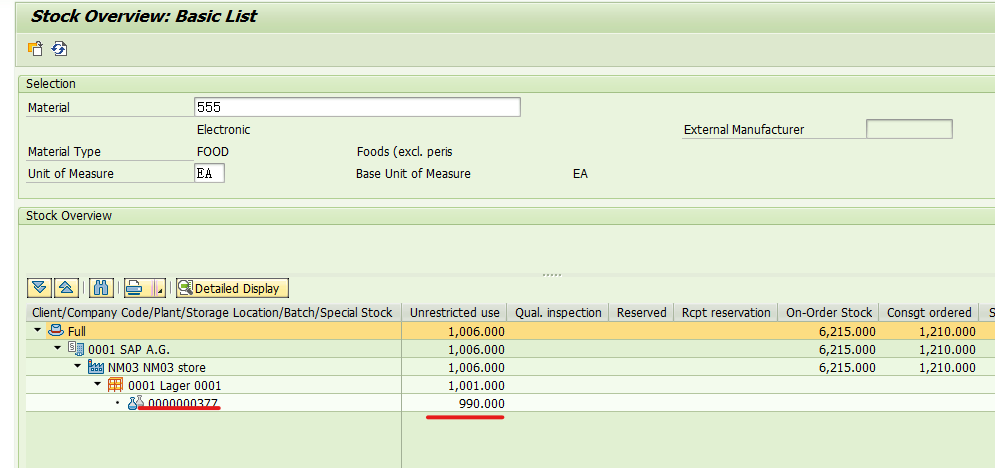Click the 1,210.000 consignment value in NM03 row
Screen dimensions: 995x468
947,368
